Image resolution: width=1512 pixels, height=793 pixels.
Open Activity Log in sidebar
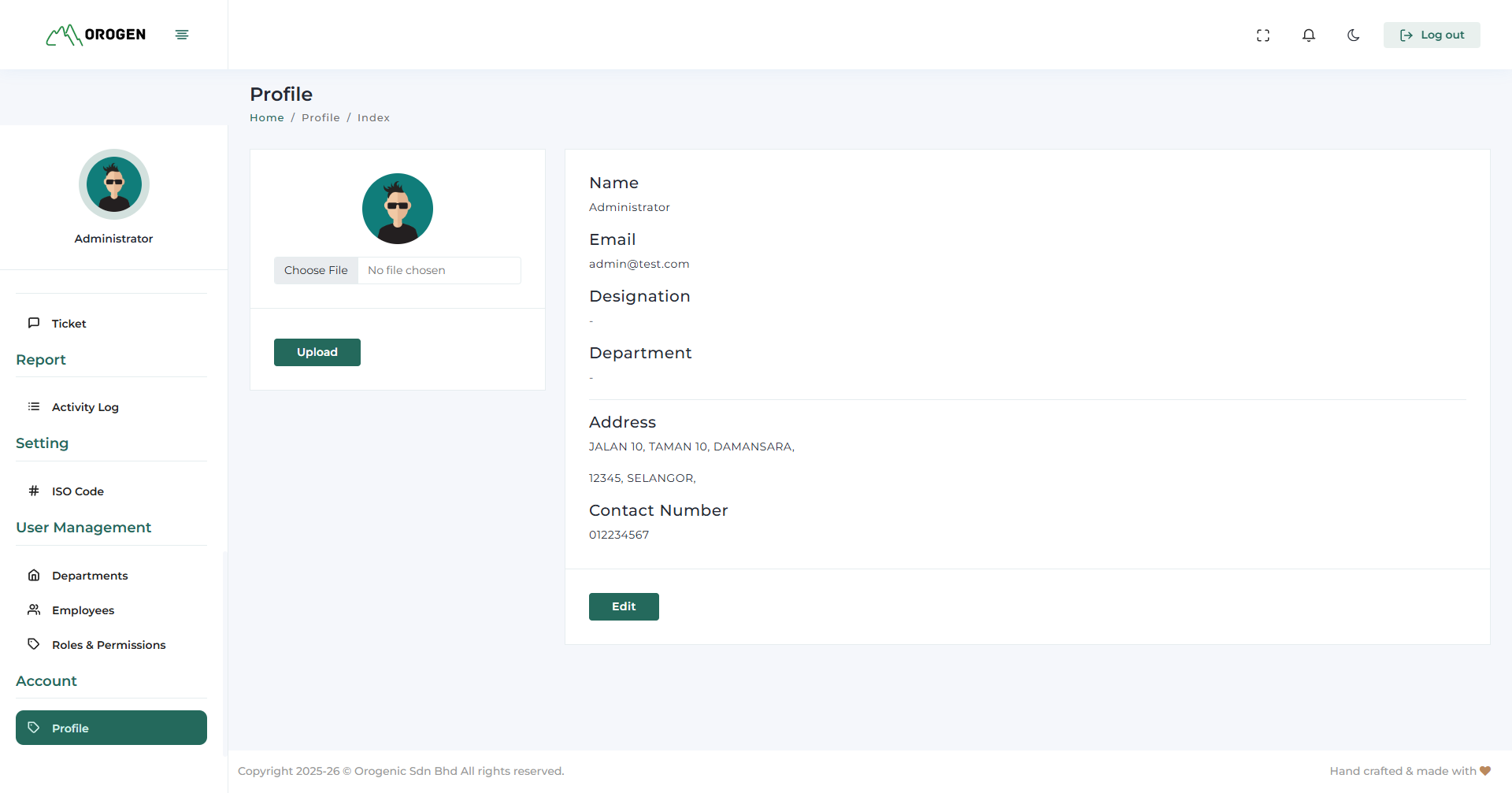[85, 407]
